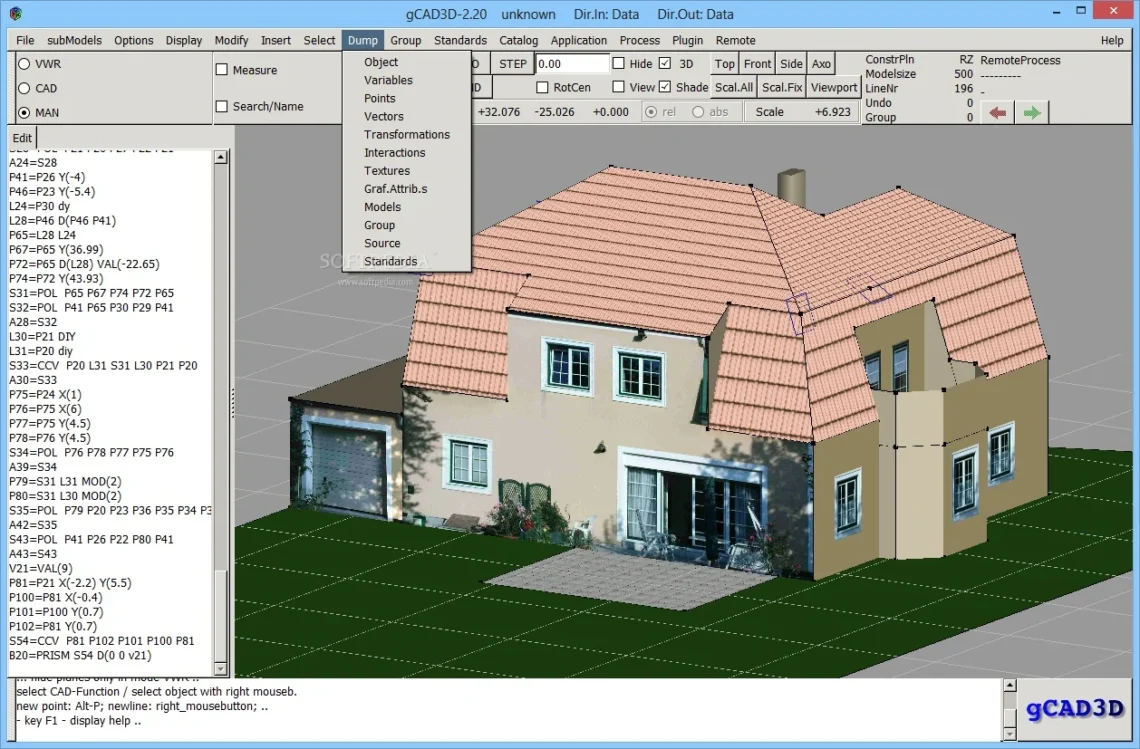This screenshot has width=1140, height=749.
Task: Choose Variables from the Dump menu
Action: tap(388, 80)
